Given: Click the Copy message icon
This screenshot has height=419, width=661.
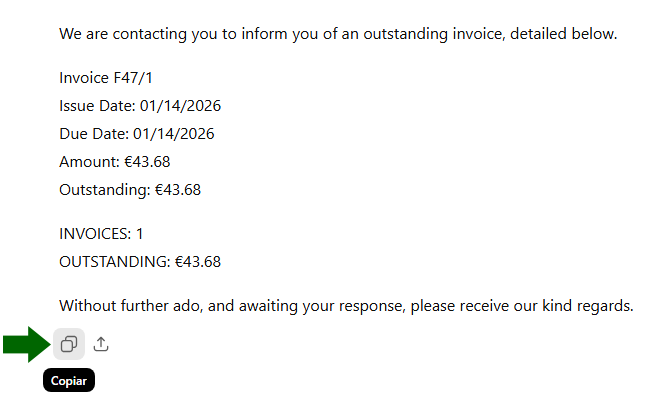Looking at the screenshot, I should pos(68,345).
